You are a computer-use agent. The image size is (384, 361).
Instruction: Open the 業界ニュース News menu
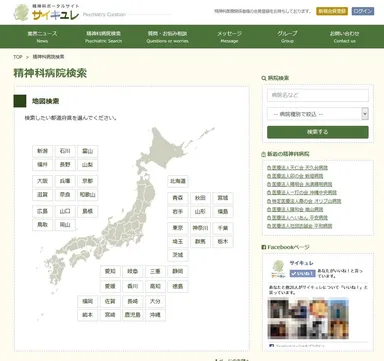click(42, 37)
